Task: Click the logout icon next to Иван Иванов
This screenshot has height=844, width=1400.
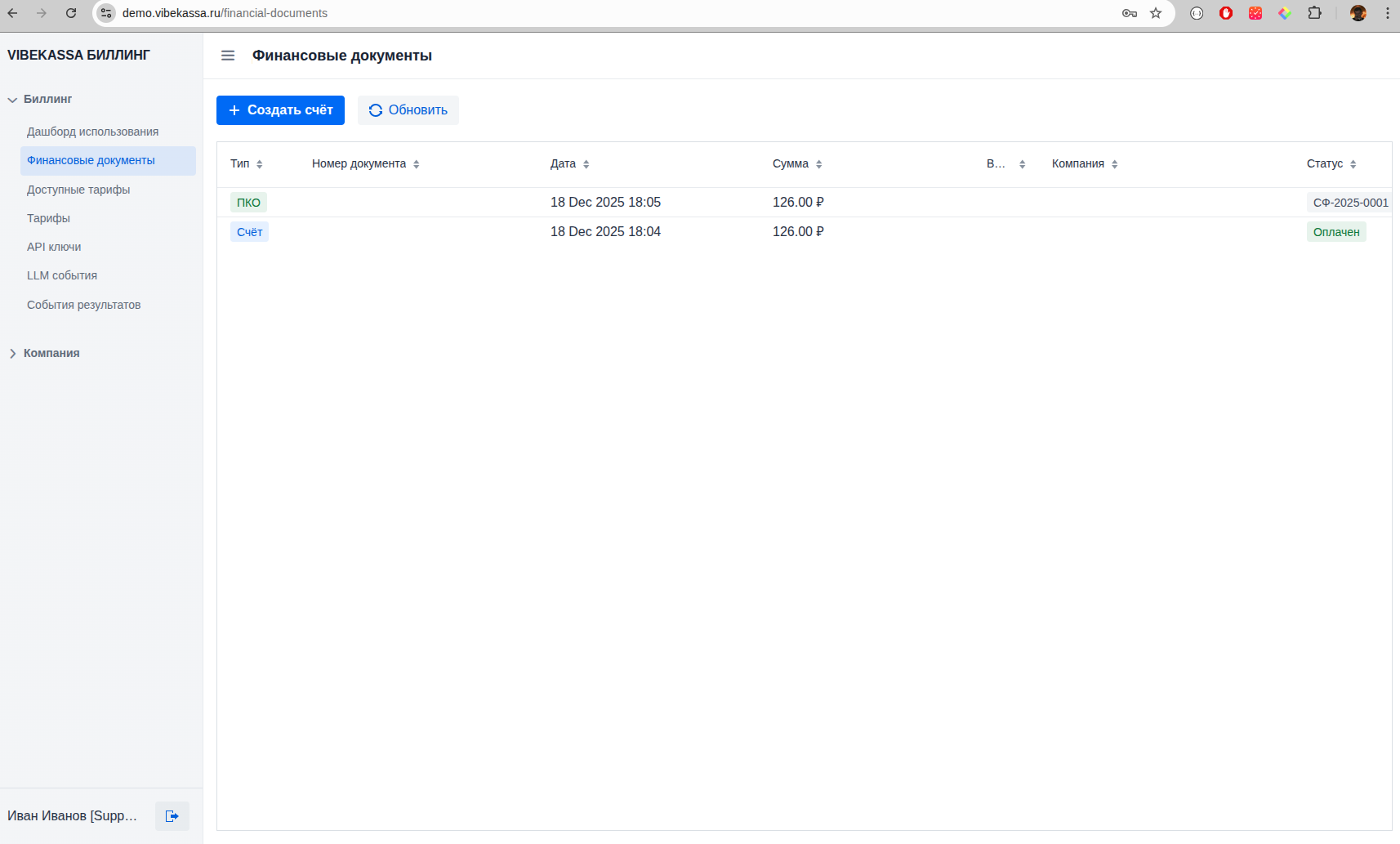Action: [172, 816]
